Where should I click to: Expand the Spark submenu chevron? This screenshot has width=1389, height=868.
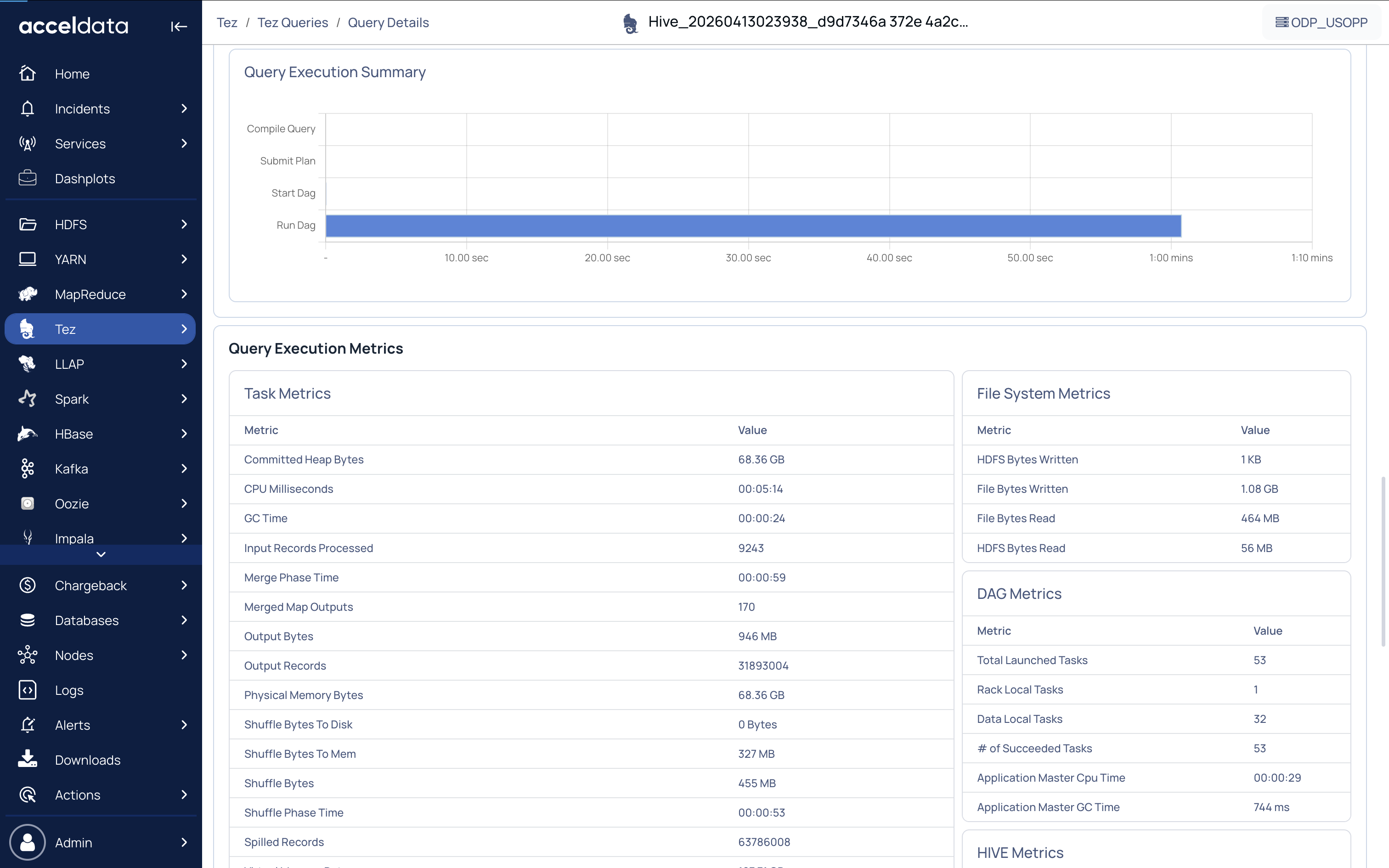(x=184, y=399)
